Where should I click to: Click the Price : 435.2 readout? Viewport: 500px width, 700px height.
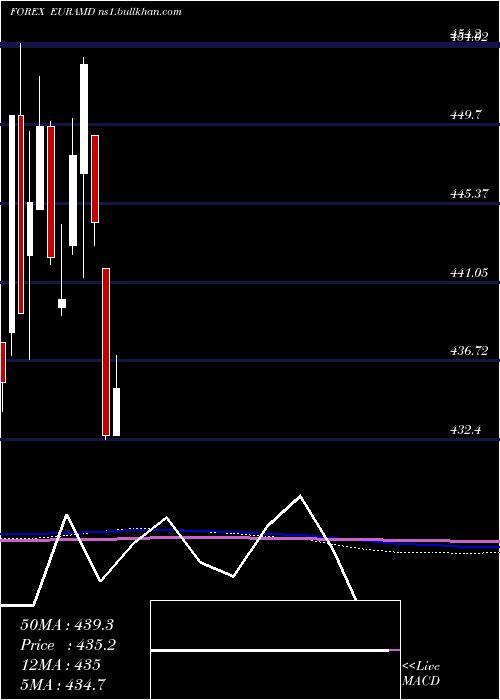coord(68,645)
